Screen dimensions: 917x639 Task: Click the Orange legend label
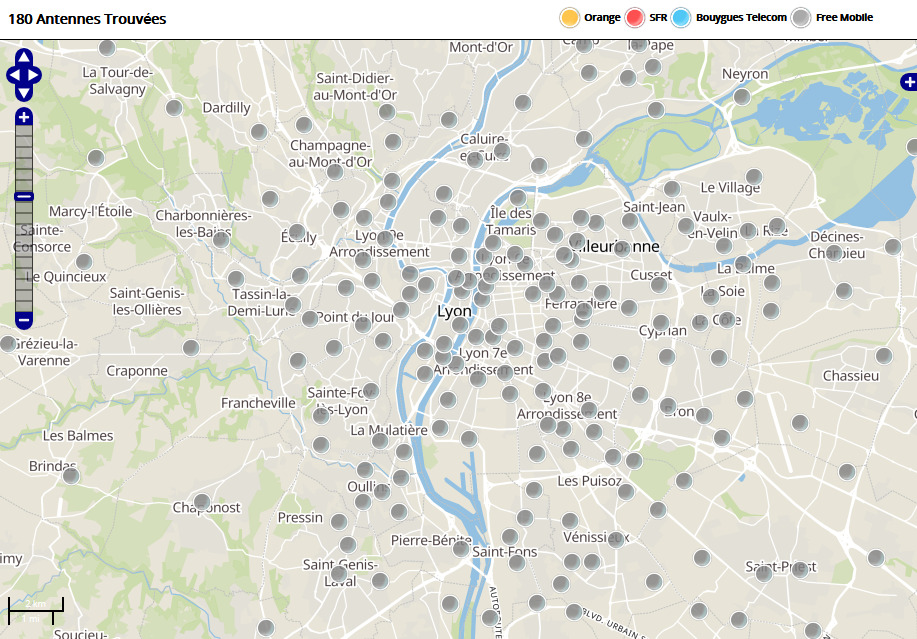602,18
